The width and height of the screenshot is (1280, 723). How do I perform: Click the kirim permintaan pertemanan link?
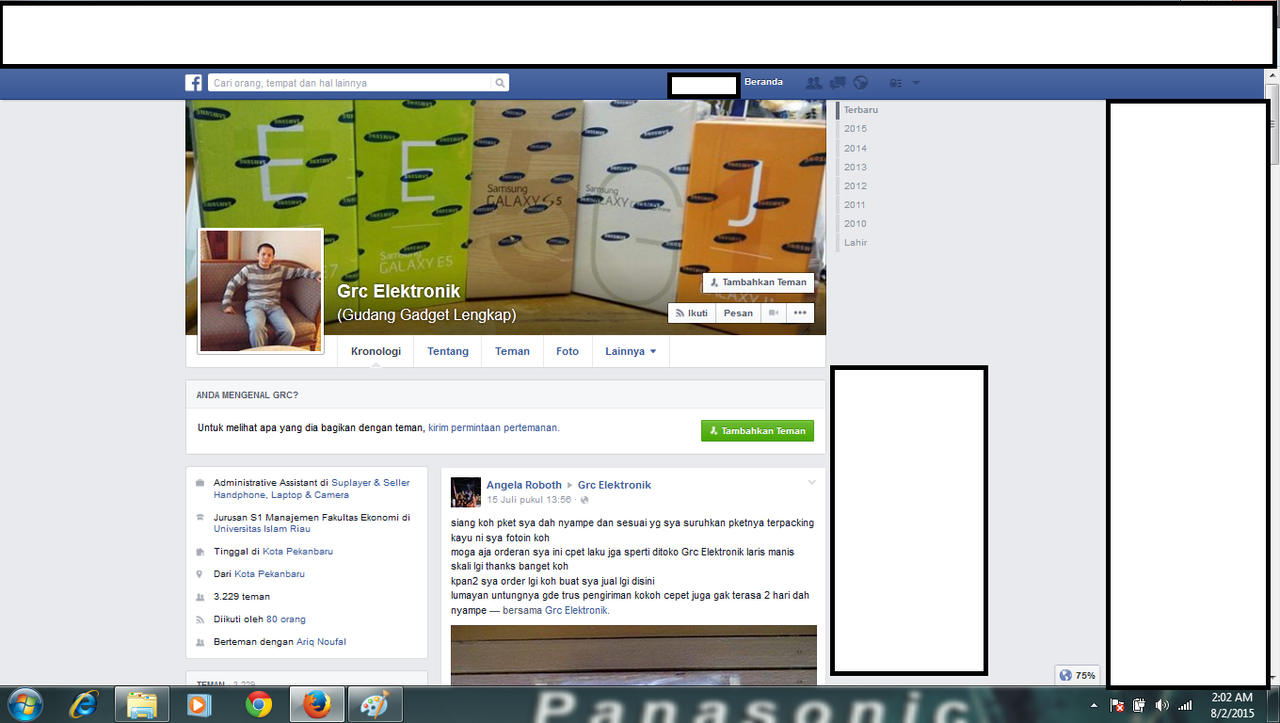pyautogui.click(x=493, y=427)
